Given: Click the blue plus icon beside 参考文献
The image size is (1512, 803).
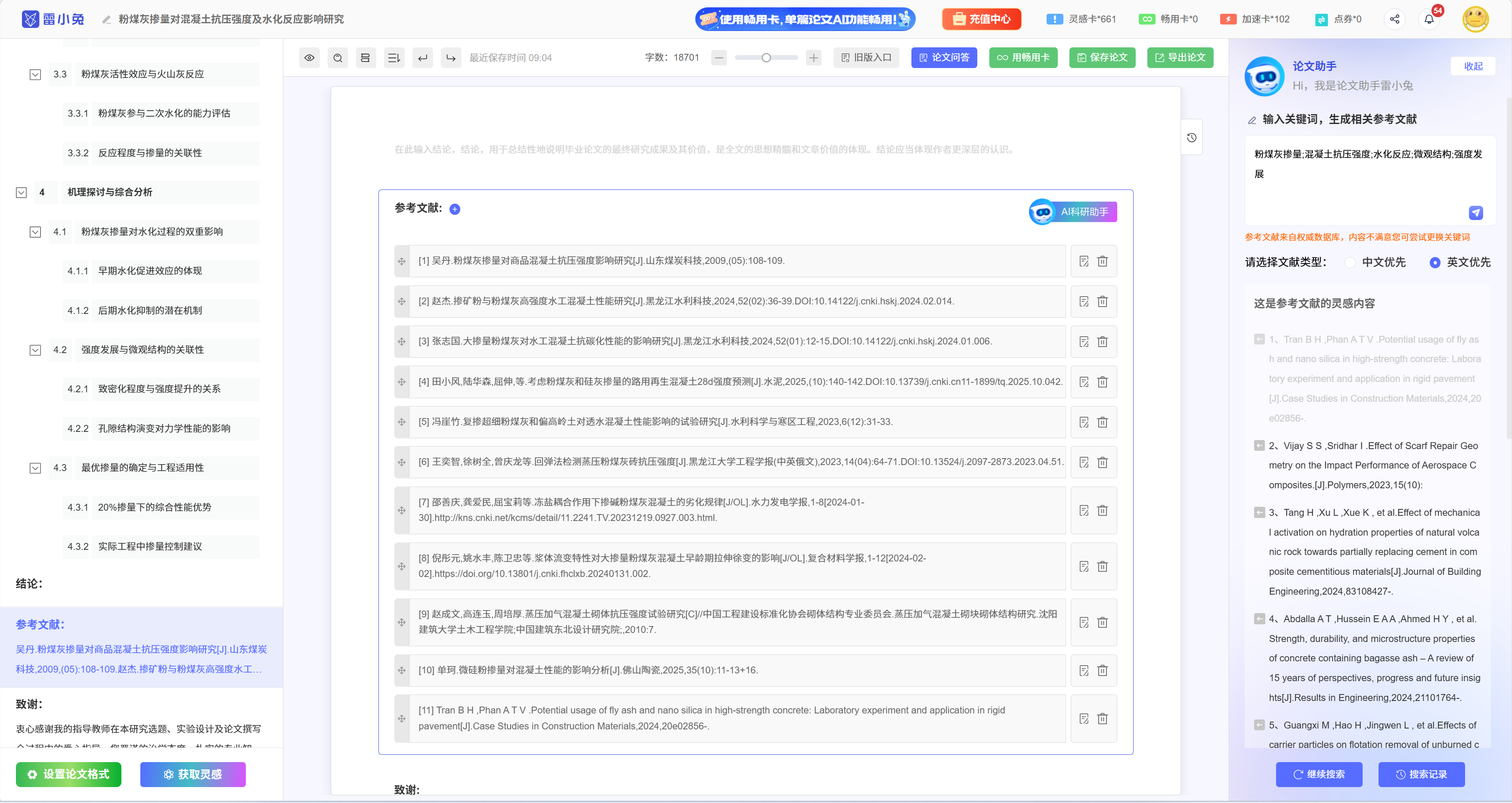Looking at the screenshot, I should (x=455, y=209).
